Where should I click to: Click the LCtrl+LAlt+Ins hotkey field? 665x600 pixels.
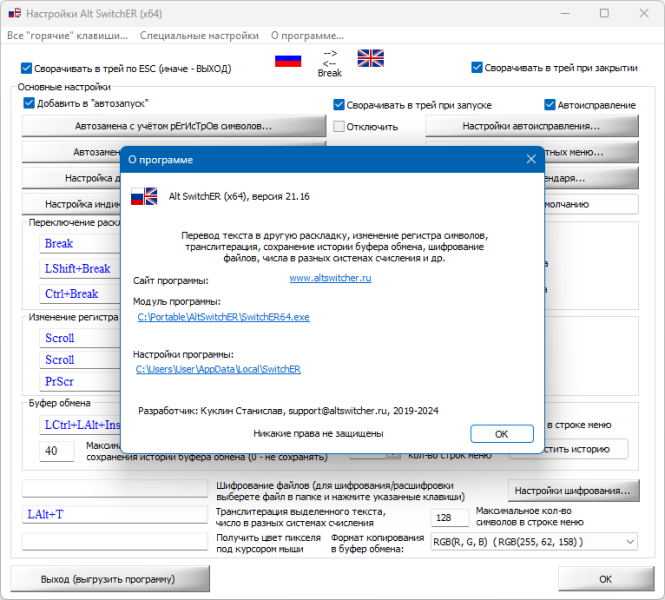pos(80,425)
